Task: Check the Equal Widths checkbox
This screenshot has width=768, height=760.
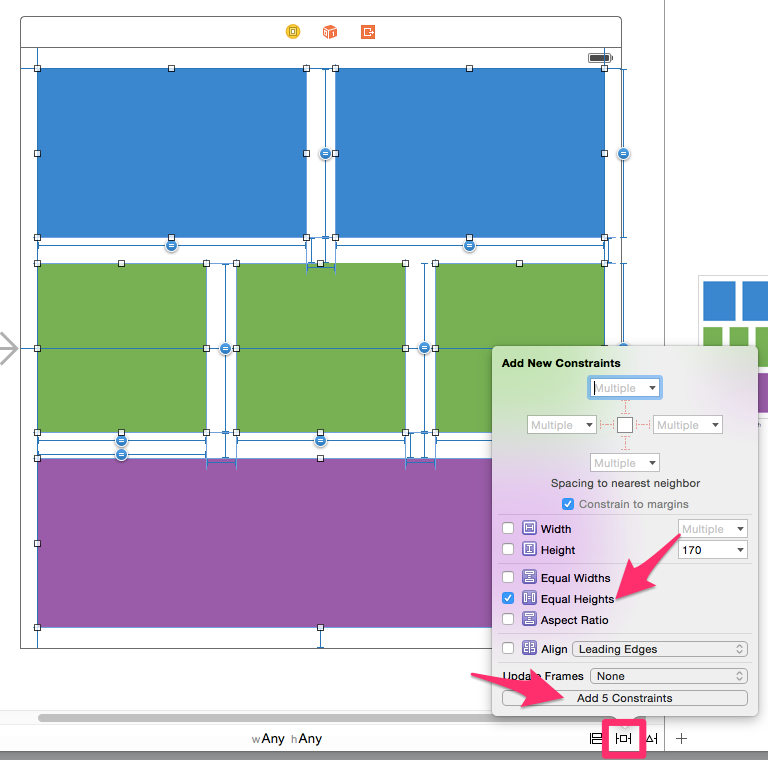Action: pyautogui.click(x=508, y=577)
